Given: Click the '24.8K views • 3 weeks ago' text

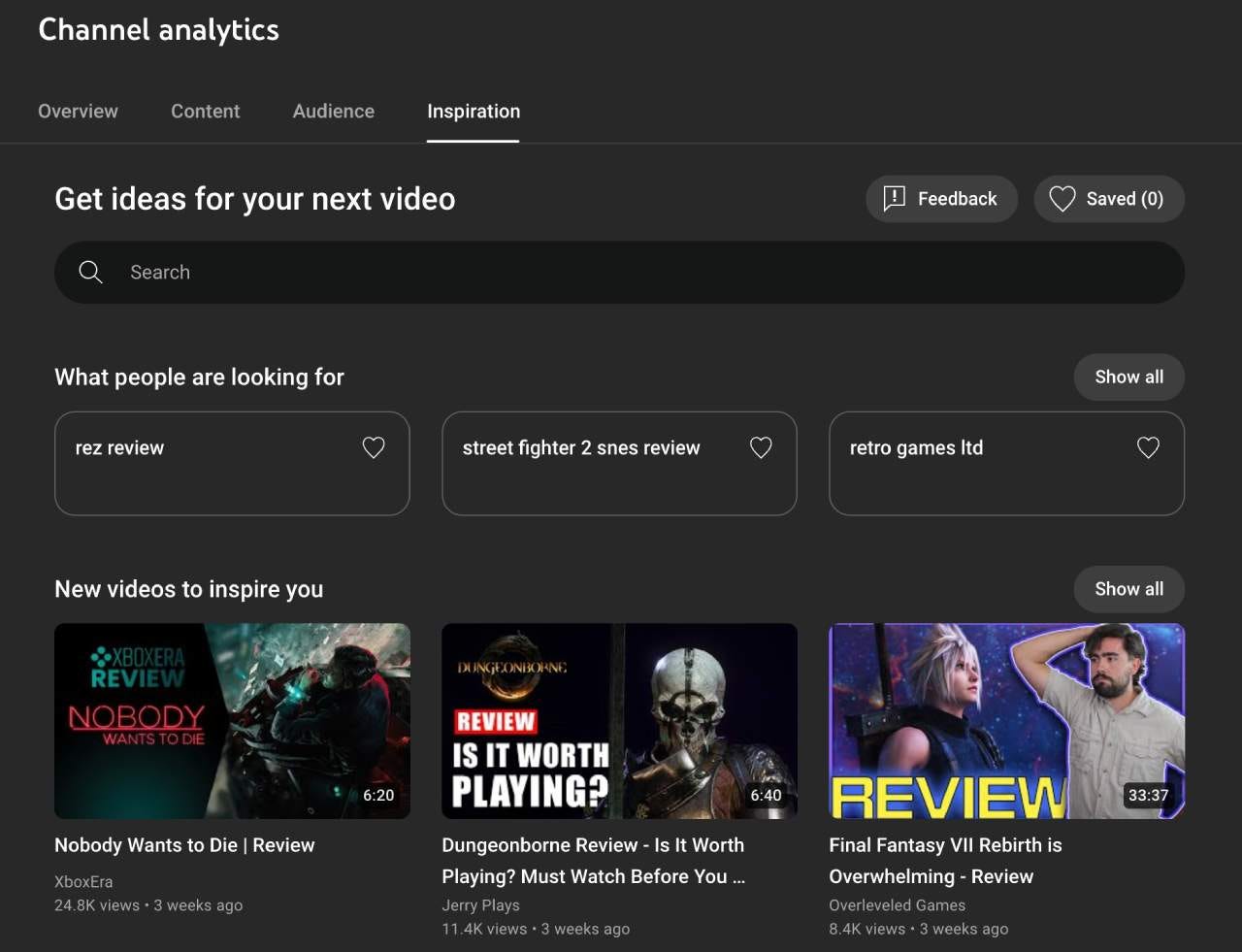Looking at the screenshot, I should pyautogui.click(x=148, y=905).
